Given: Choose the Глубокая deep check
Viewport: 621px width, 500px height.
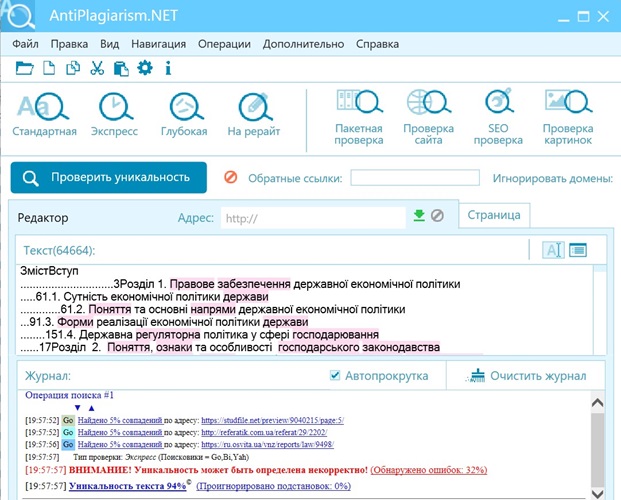Looking at the screenshot, I should [x=184, y=115].
